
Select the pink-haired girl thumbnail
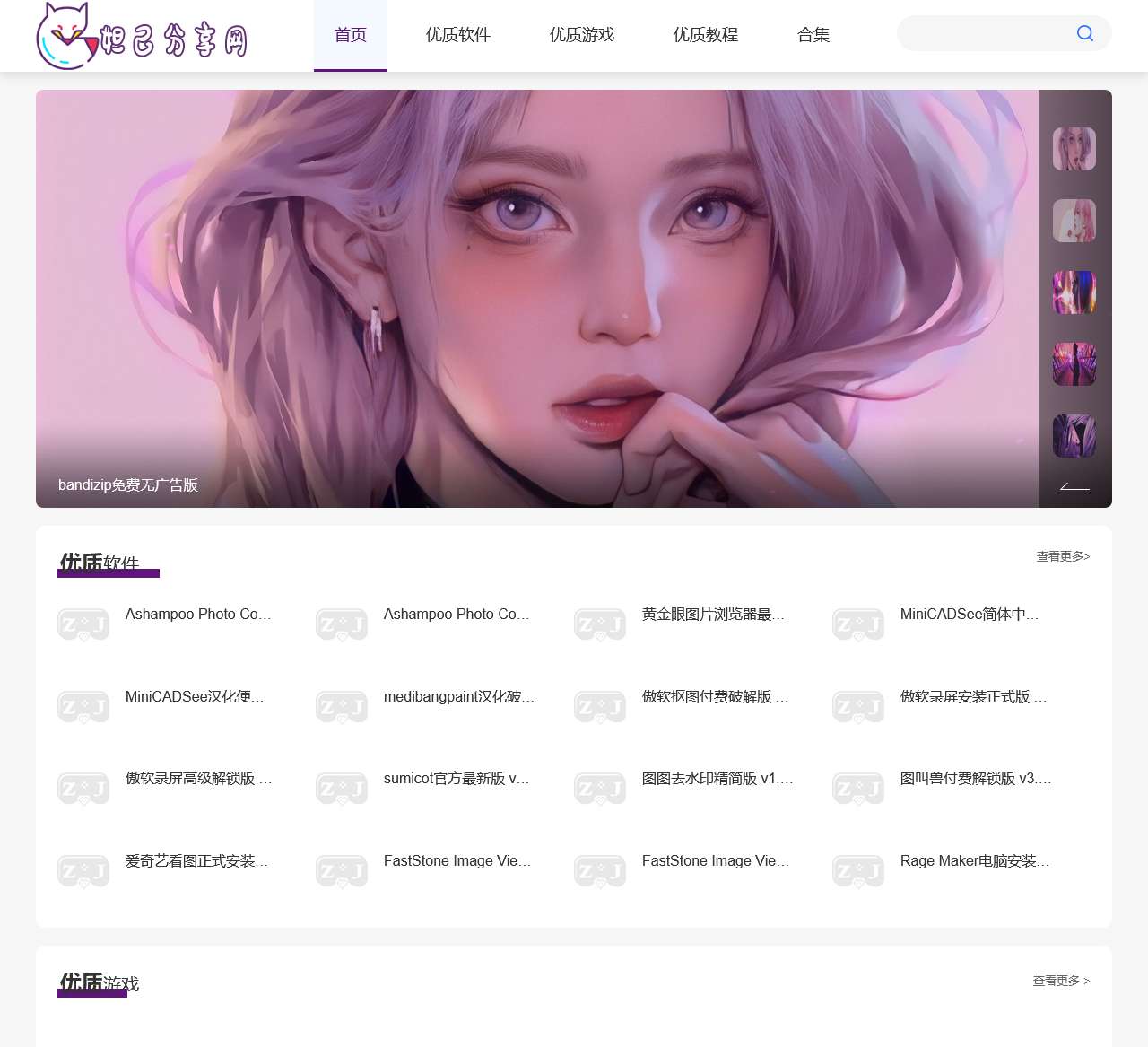point(1074,221)
